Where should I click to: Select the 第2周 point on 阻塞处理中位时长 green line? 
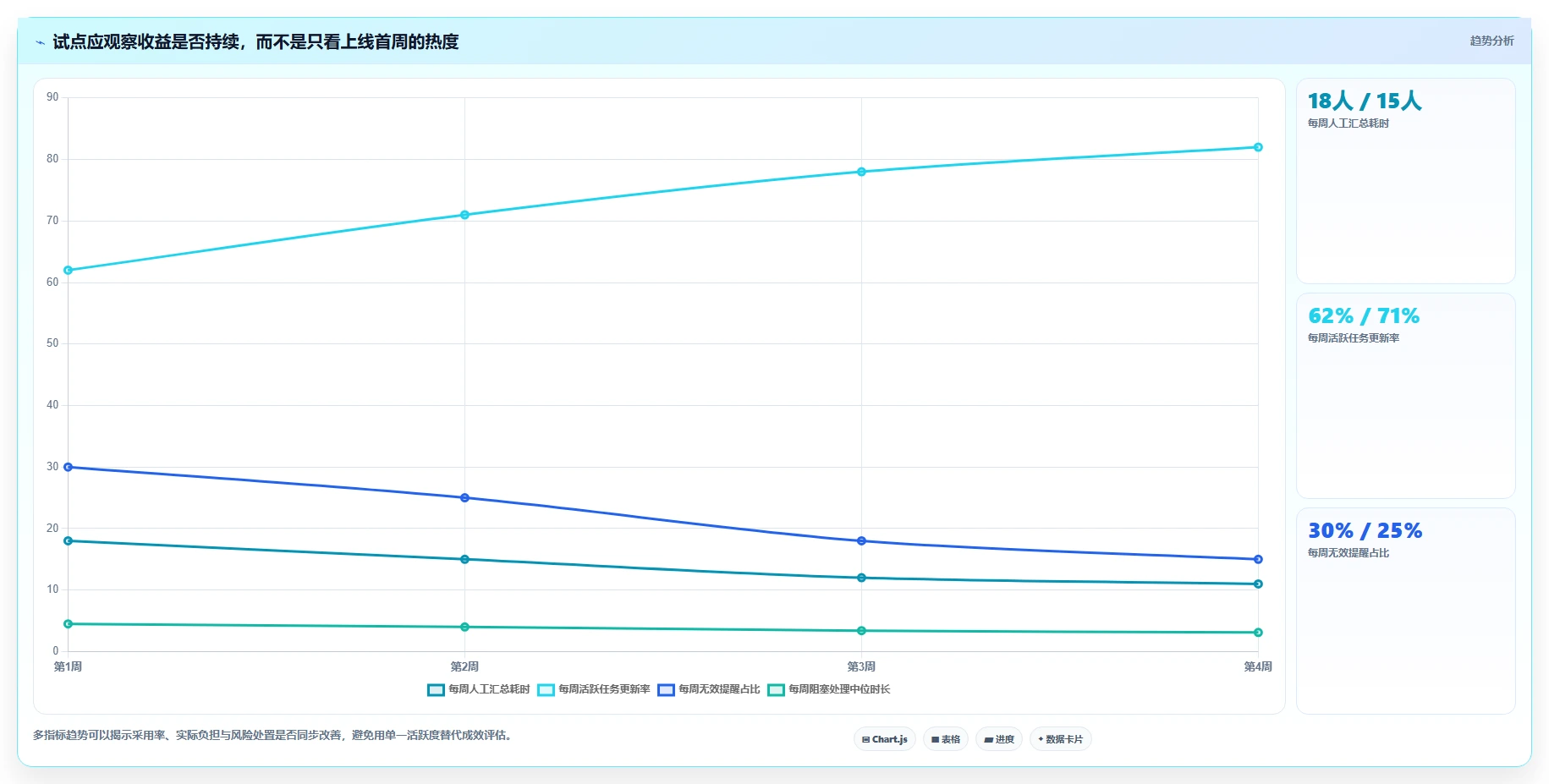(x=464, y=627)
